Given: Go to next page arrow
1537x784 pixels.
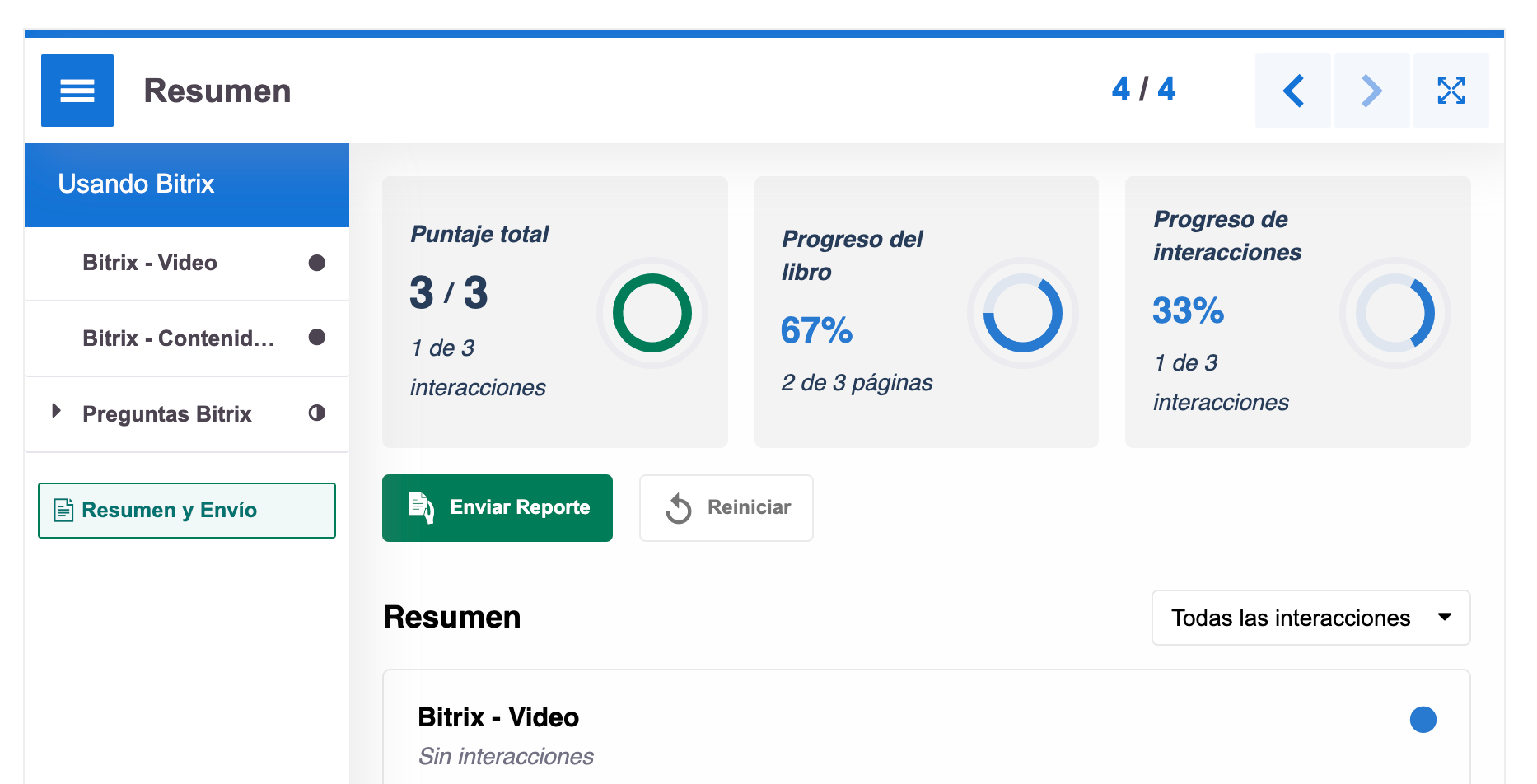Looking at the screenshot, I should pyautogui.click(x=1372, y=91).
